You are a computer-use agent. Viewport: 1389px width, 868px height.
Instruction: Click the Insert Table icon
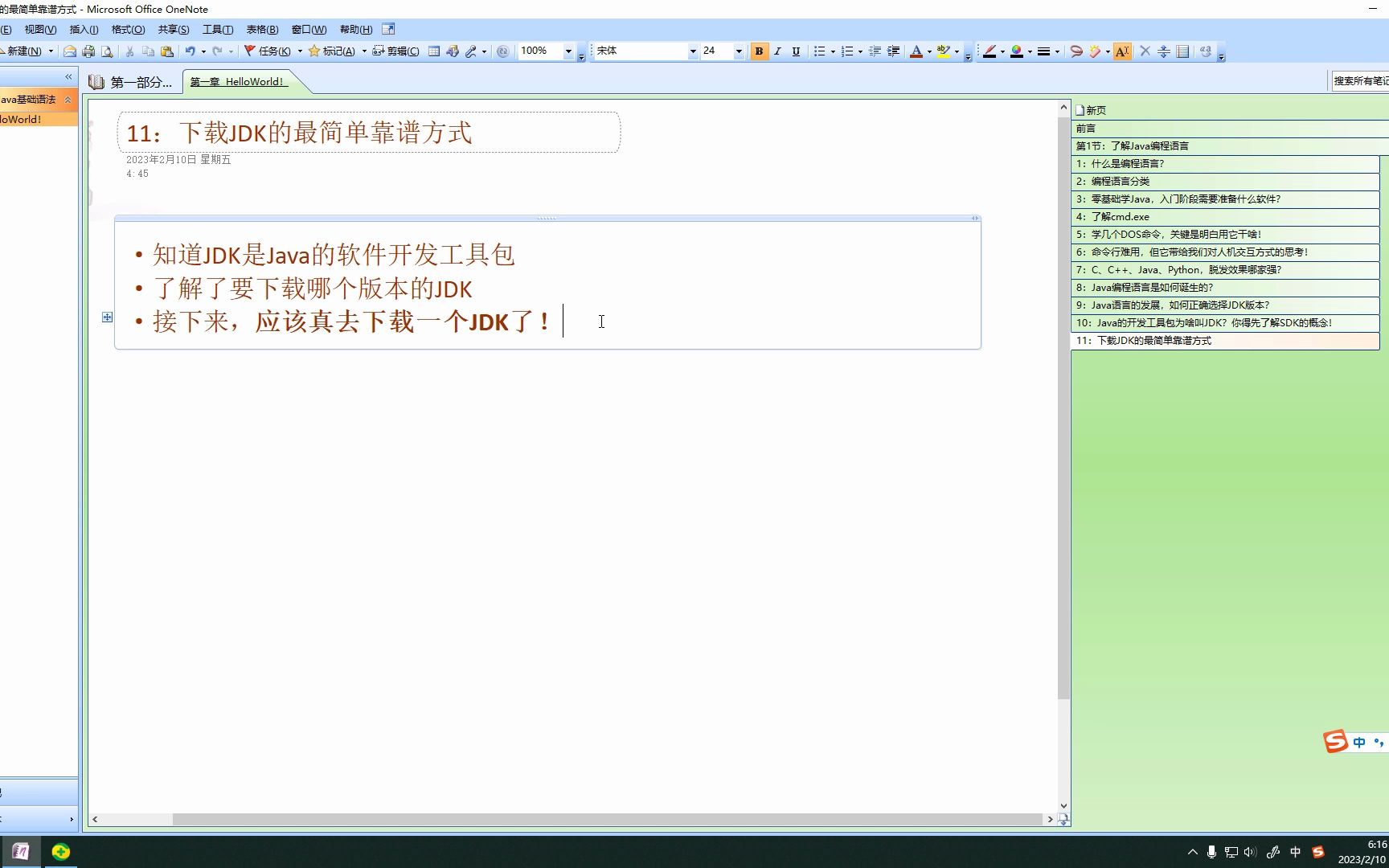(x=434, y=51)
